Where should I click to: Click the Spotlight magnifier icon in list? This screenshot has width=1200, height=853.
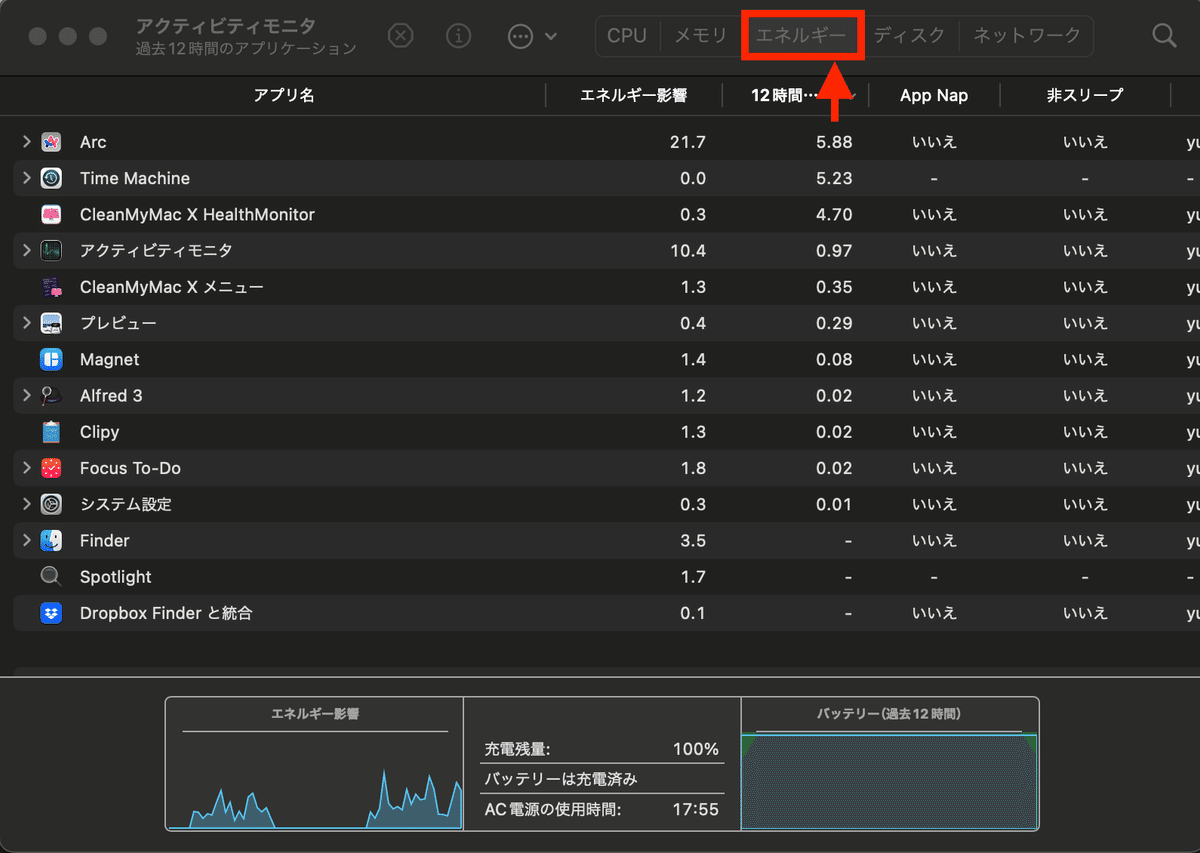click(x=52, y=577)
